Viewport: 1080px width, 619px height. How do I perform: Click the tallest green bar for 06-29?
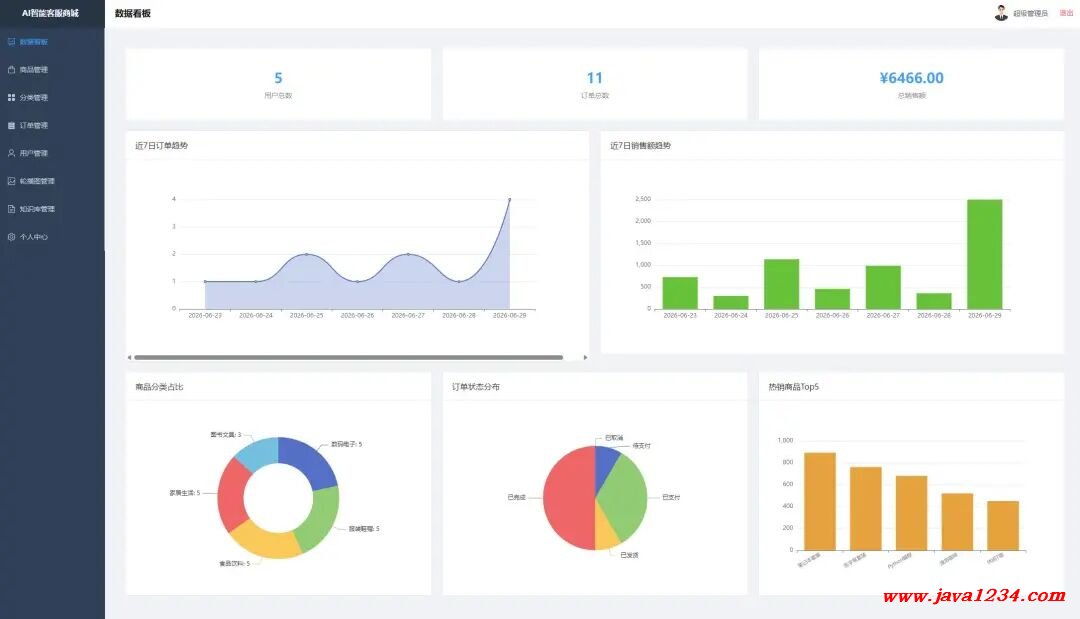coord(984,254)
